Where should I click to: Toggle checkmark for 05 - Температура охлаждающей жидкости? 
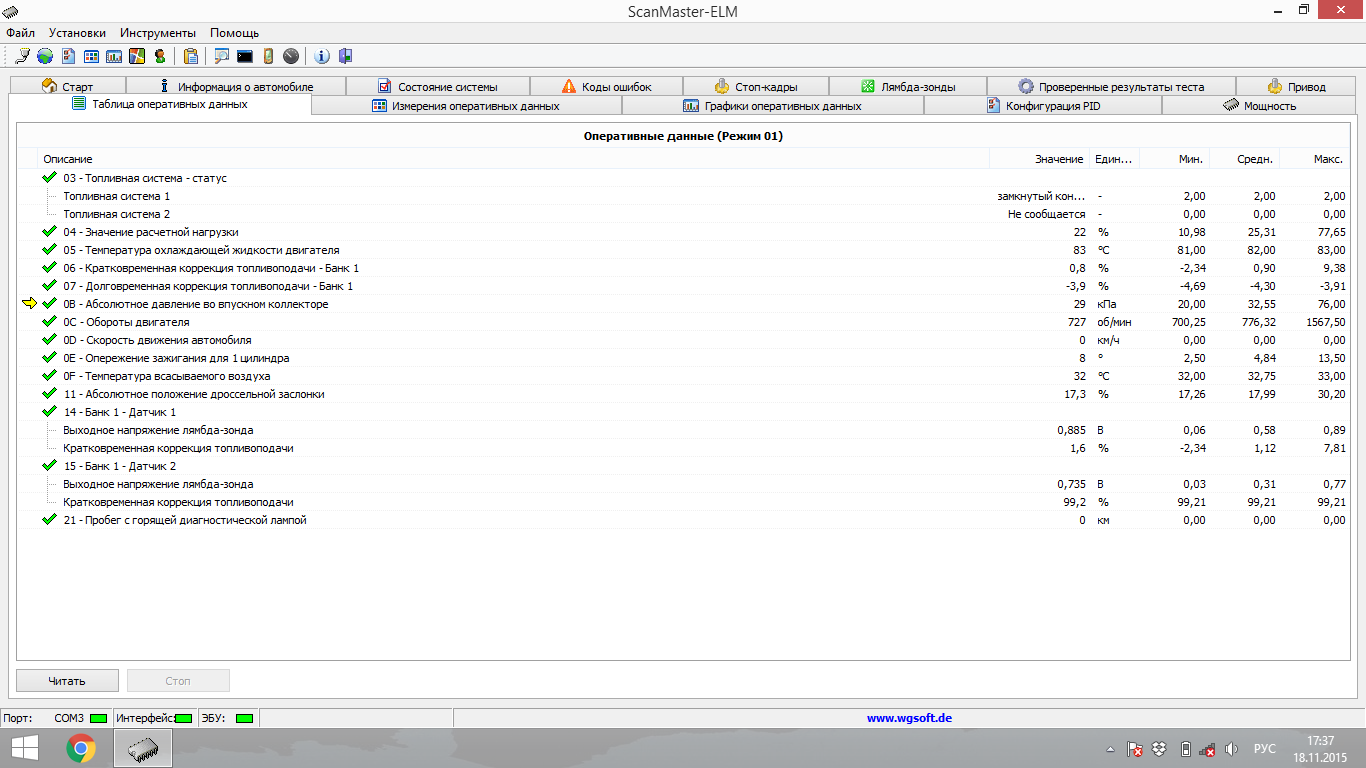[x=49, y=250]
